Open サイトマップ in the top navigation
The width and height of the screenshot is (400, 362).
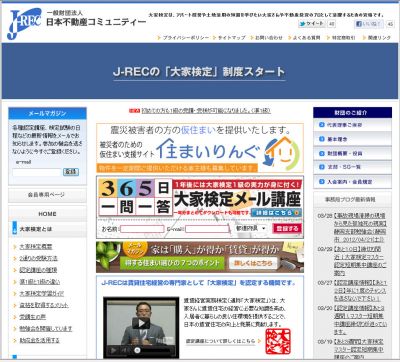point(229,38)
